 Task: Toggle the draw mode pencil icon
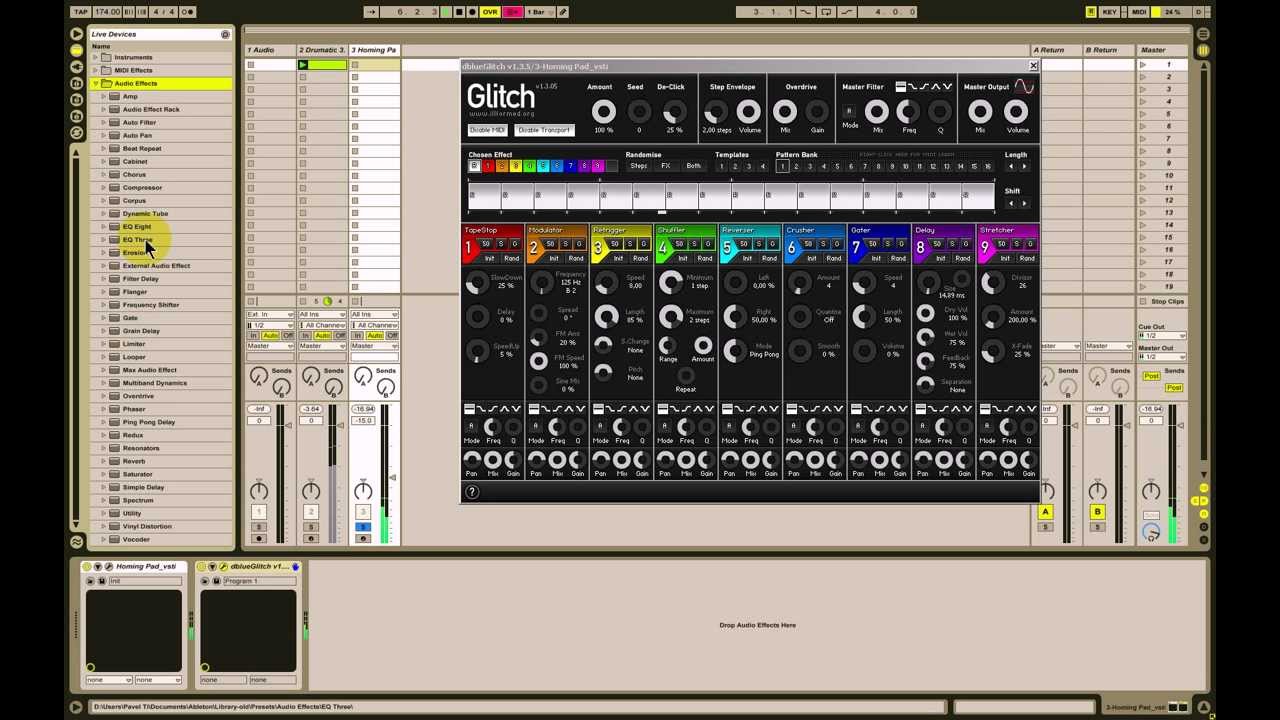pyautogui.click(x=563, y=12)
